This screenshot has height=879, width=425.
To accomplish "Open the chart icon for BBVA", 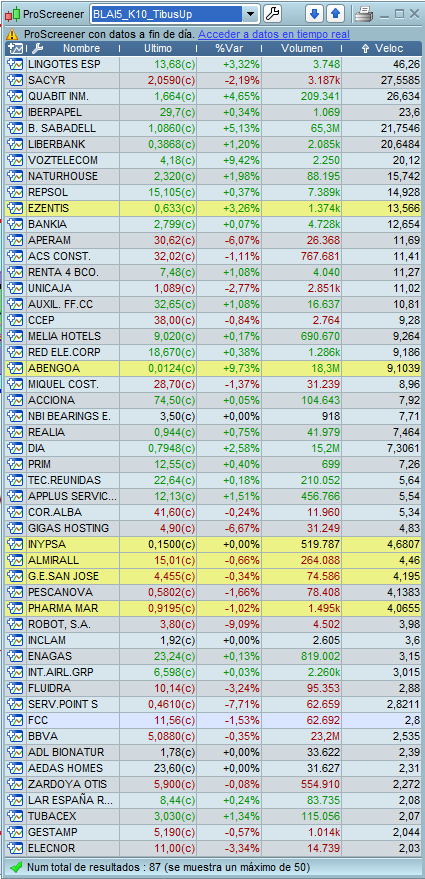I will [13, 736].
